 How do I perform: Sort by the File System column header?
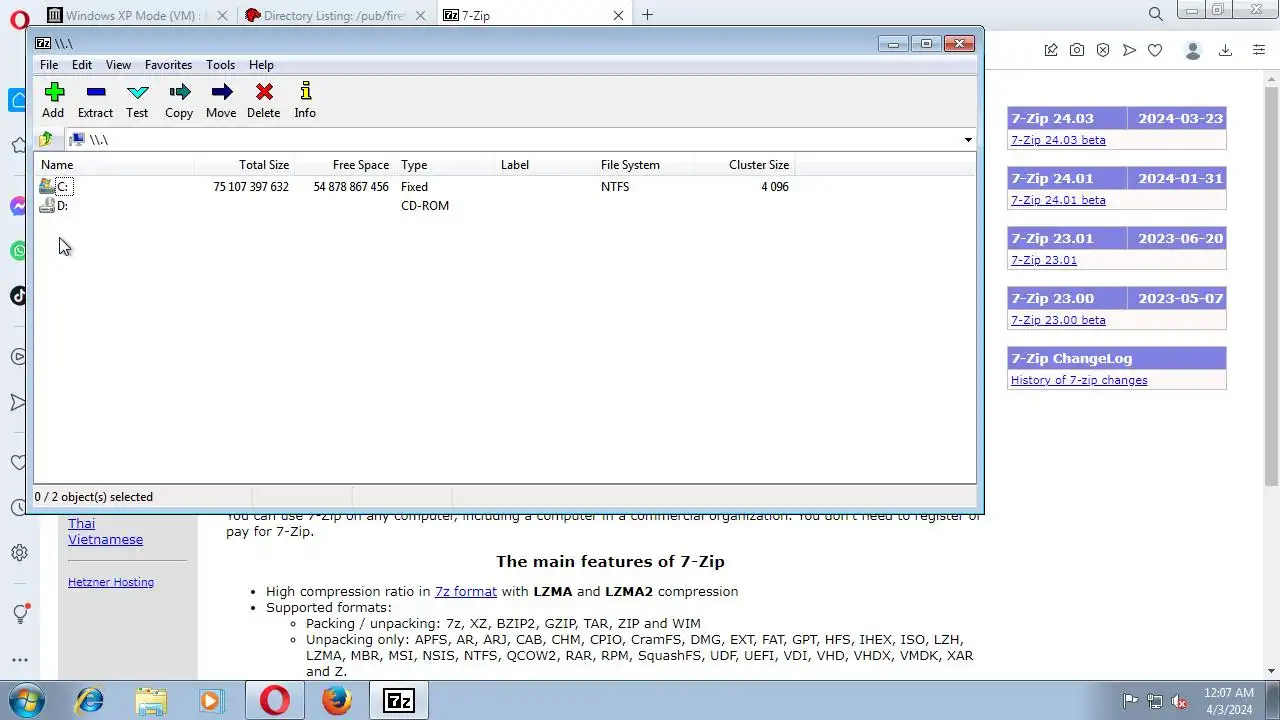point(644,165)
